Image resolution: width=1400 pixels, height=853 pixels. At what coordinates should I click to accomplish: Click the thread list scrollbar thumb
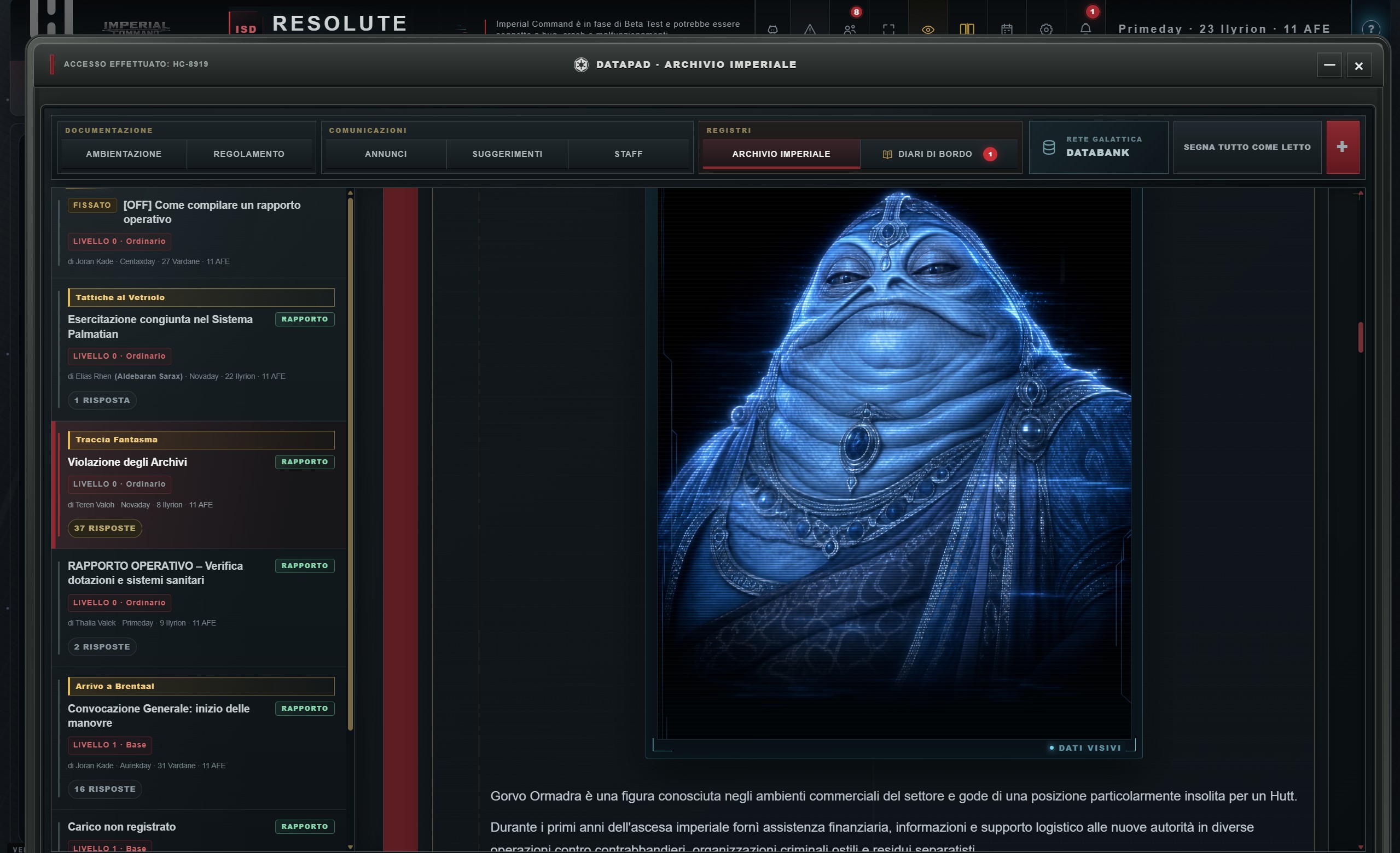(351, 464)
